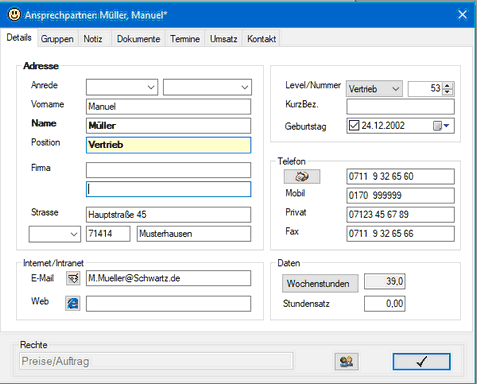Toggle the Geburtstag date checkbox

click(354, 126)
